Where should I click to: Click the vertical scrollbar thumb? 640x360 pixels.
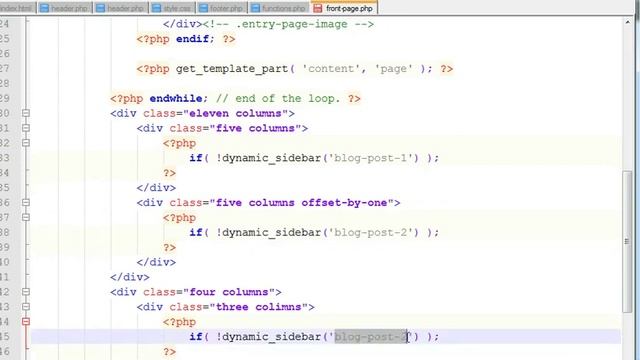[627, 242]
